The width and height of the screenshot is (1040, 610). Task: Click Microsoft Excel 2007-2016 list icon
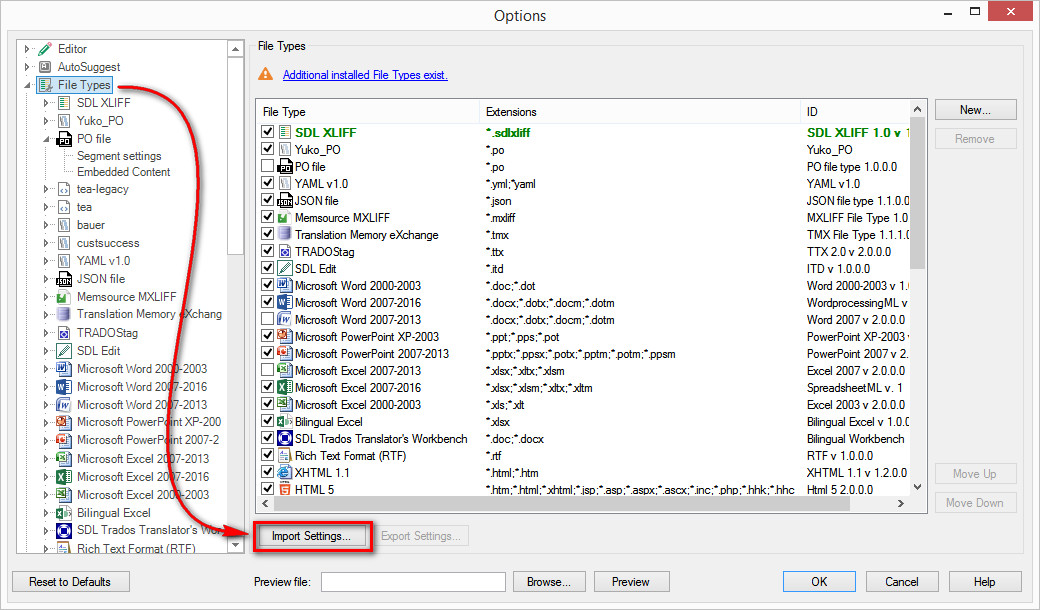coord(285,387)
